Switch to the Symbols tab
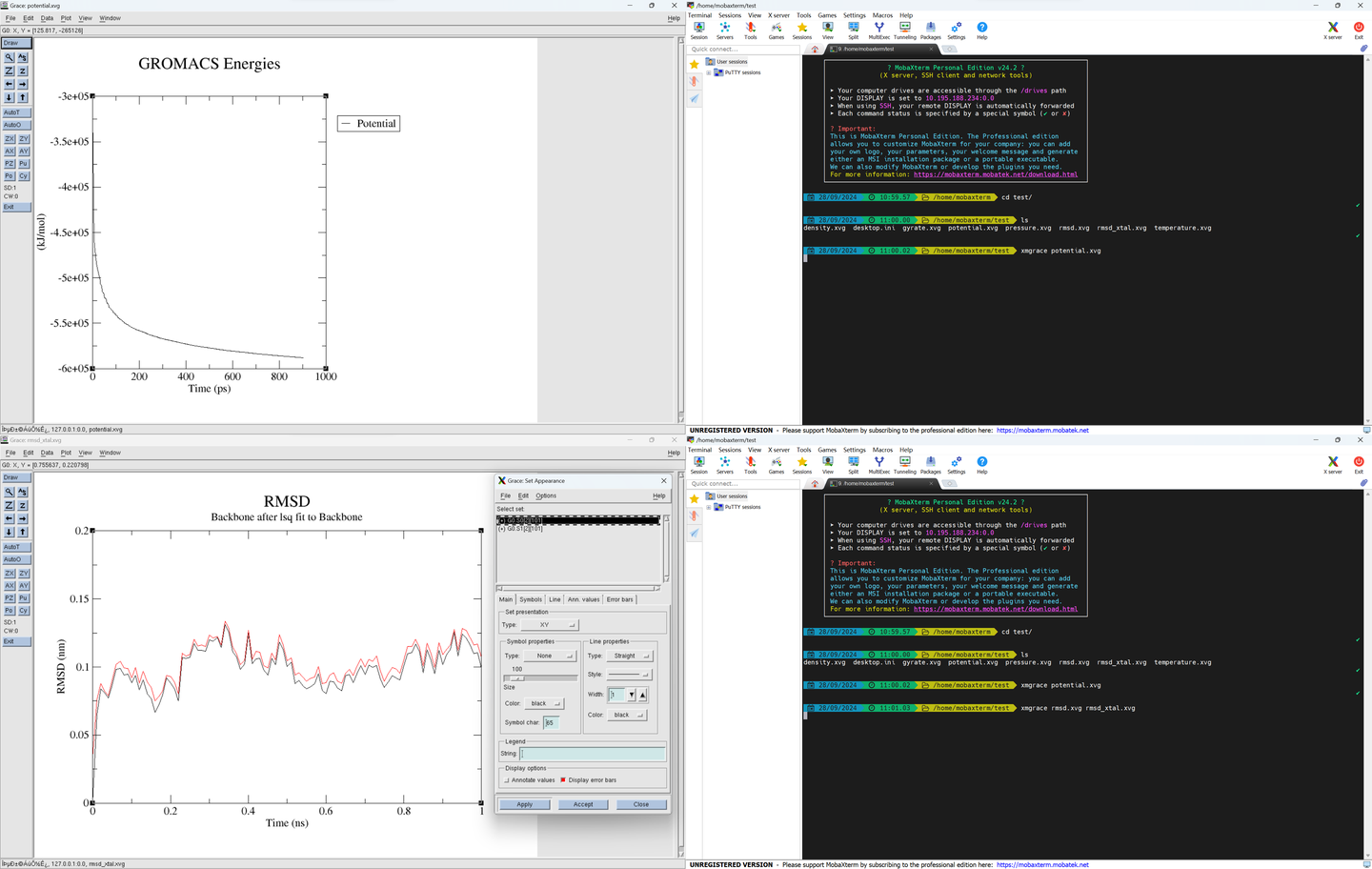The height and width of the screenshot is (869, 1372). point(531,599)
